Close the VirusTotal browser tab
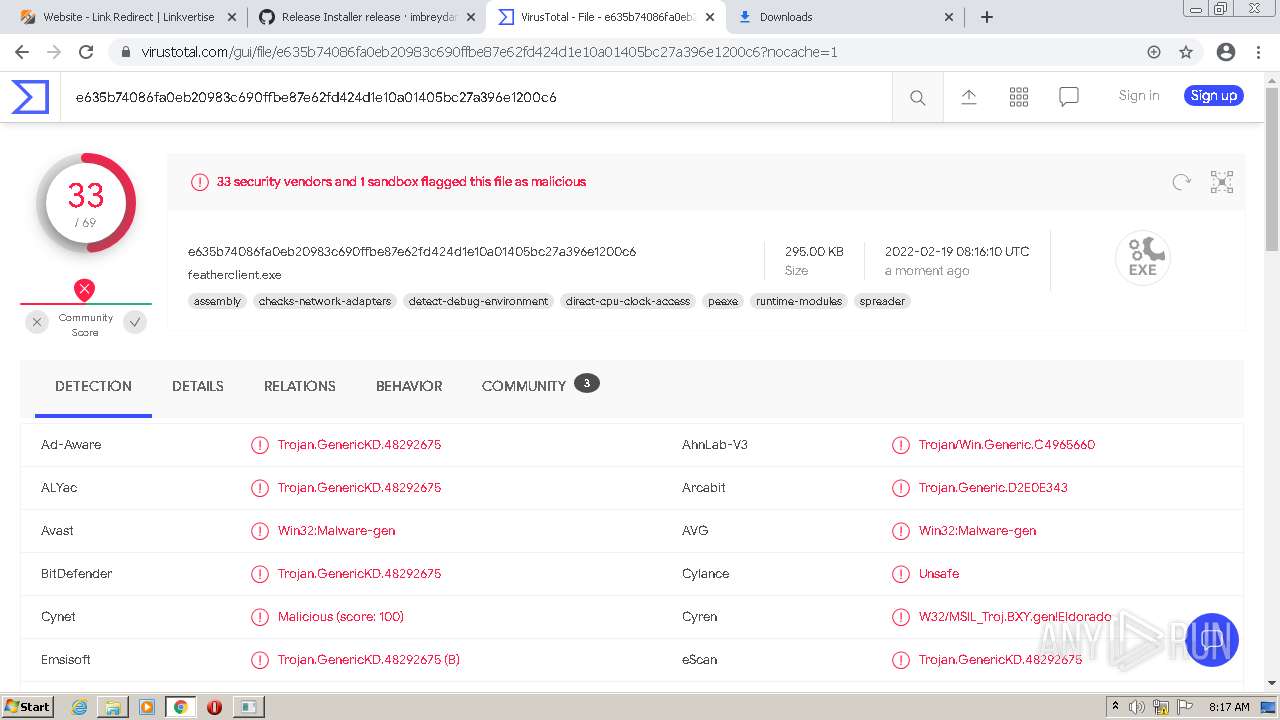Screen dimensions: 1280x720 pos(709,17)
